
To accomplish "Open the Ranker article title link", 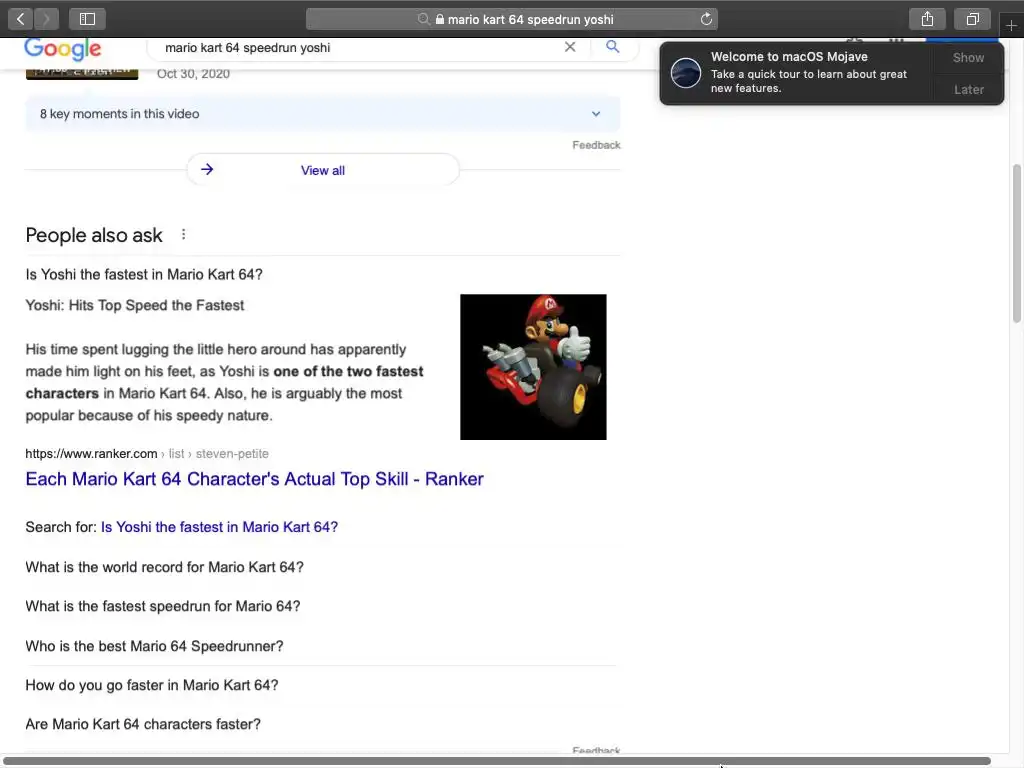I will coord(255,479).
